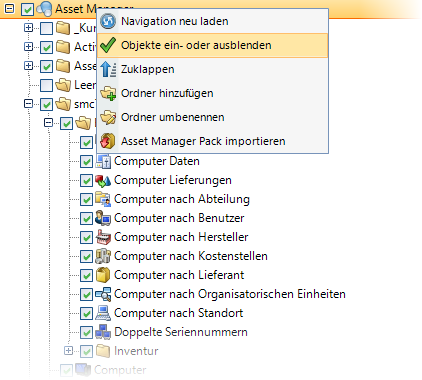Click the Asset Manager Pack importieren icon

[108, 141]
